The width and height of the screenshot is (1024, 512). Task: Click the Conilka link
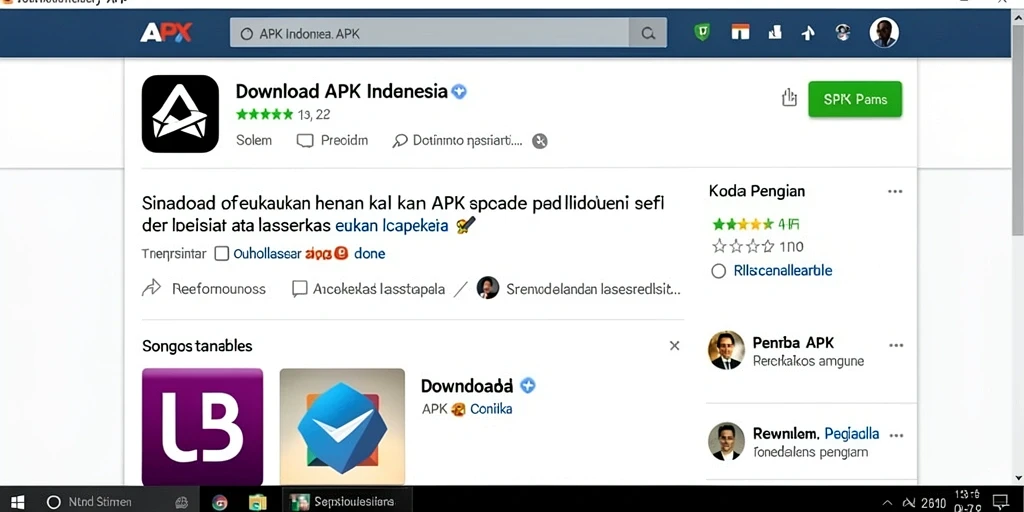[491, 409]
